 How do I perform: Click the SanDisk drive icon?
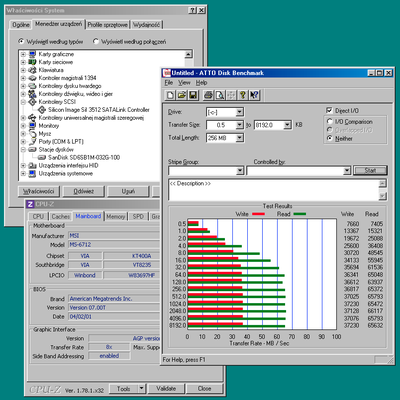(42, 157)
